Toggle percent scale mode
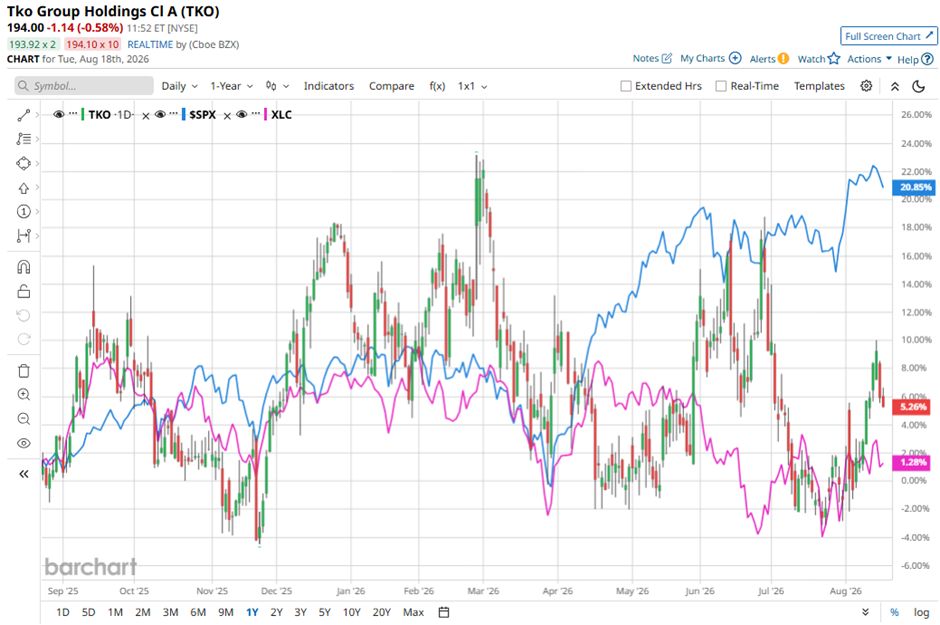The image size is (940, 625). click(x=894, y=612)
